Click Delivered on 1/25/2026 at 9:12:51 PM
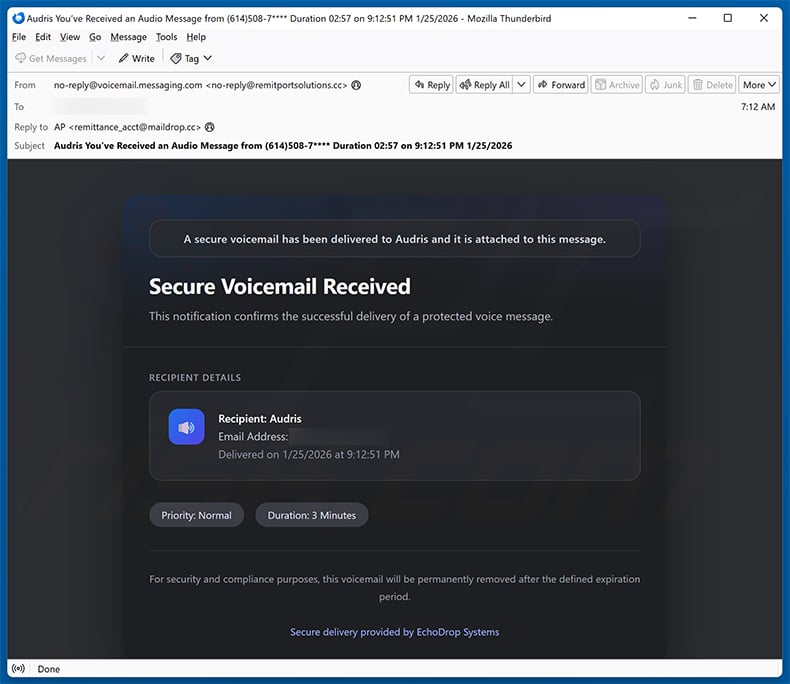The height and width of the screenshot is (684, 790). [308, 454]
